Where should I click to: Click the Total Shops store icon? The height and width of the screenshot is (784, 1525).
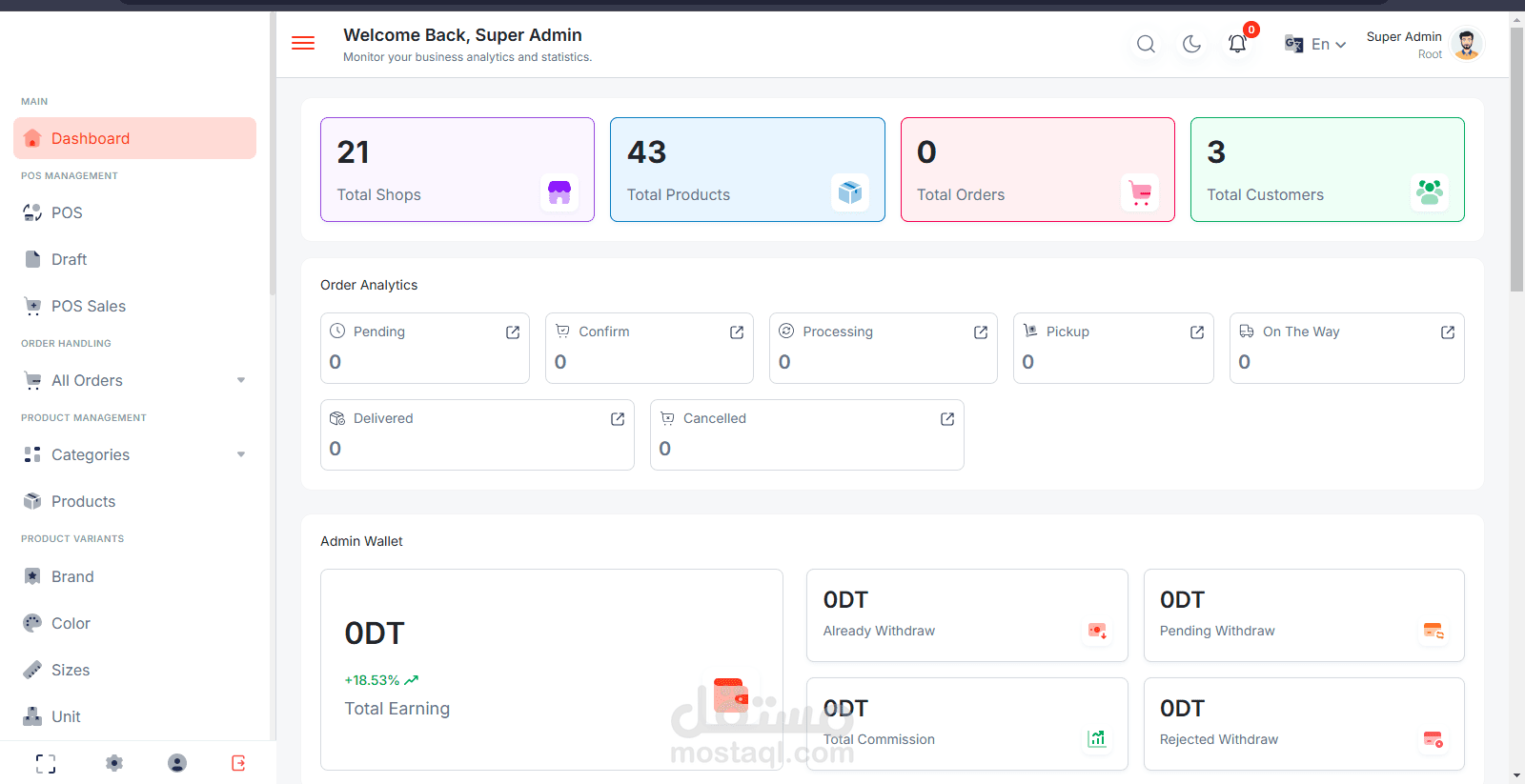tap(559, 192)
